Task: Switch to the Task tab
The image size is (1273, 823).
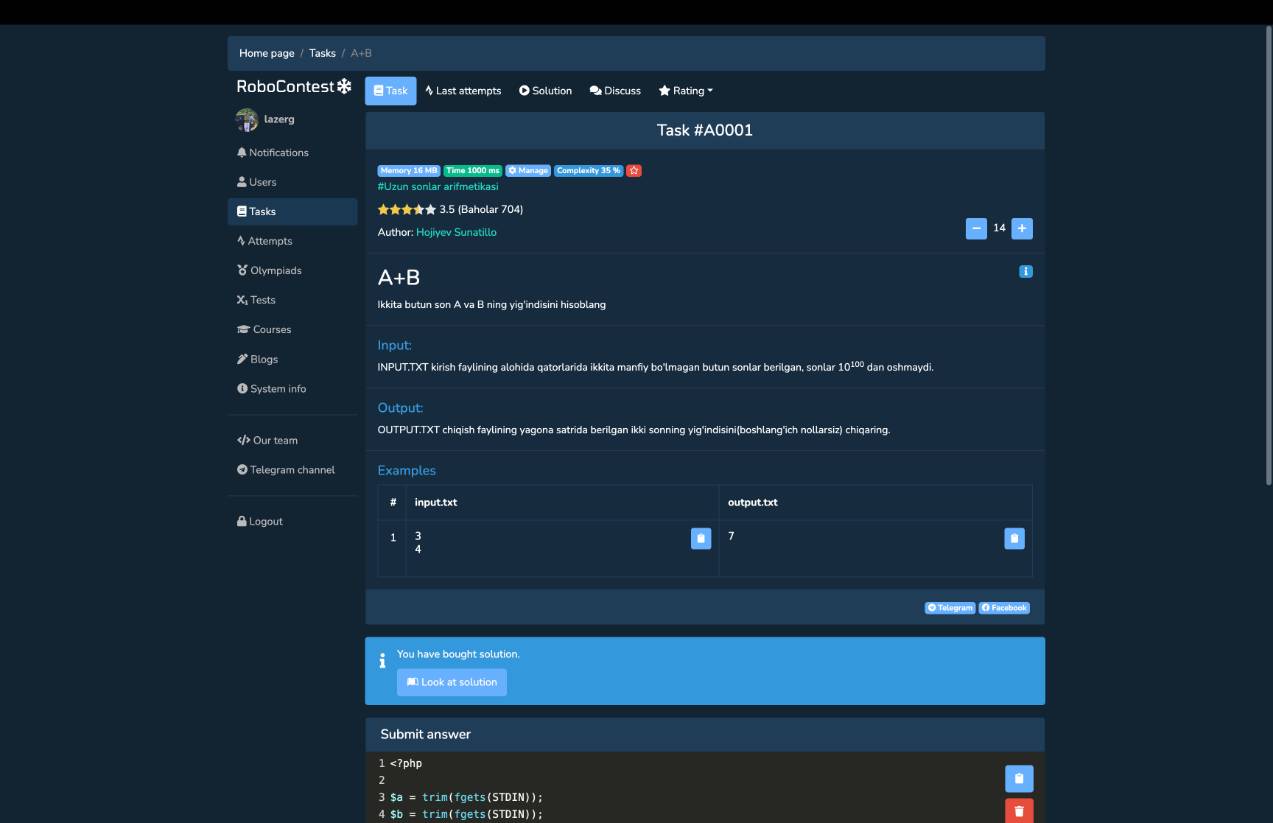Action: point(390,90)
